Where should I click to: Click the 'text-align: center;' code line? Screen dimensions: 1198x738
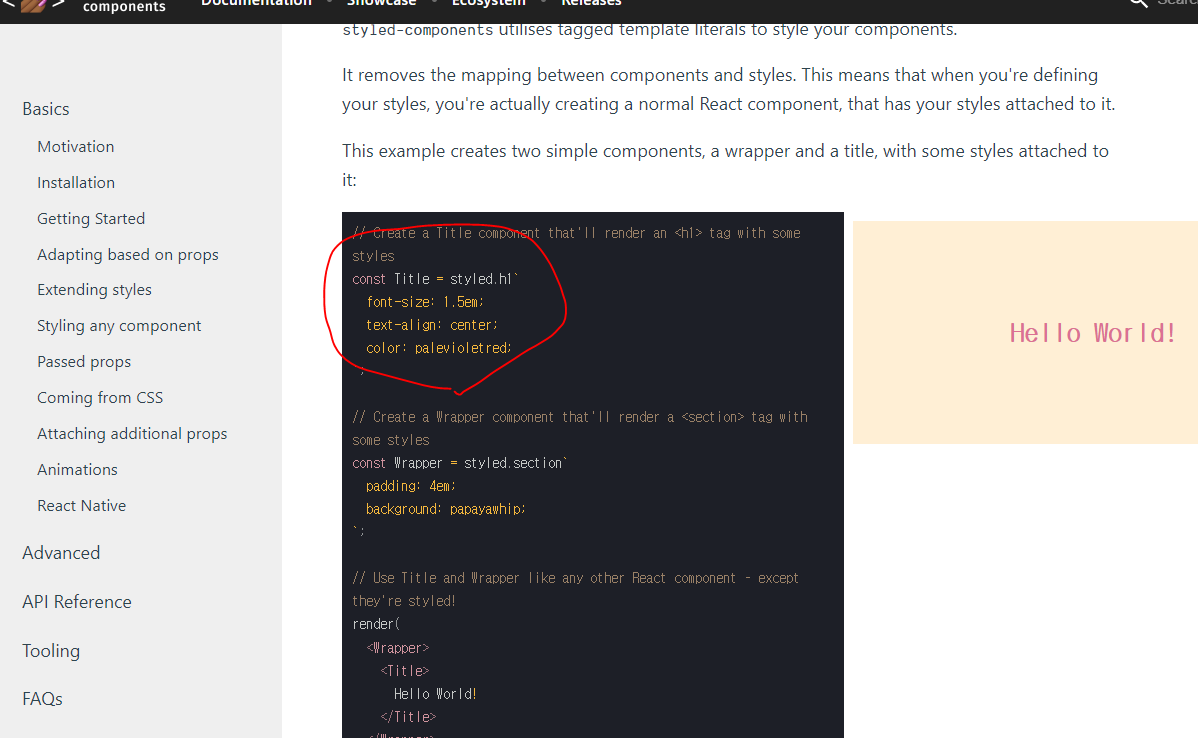(432, 325)
